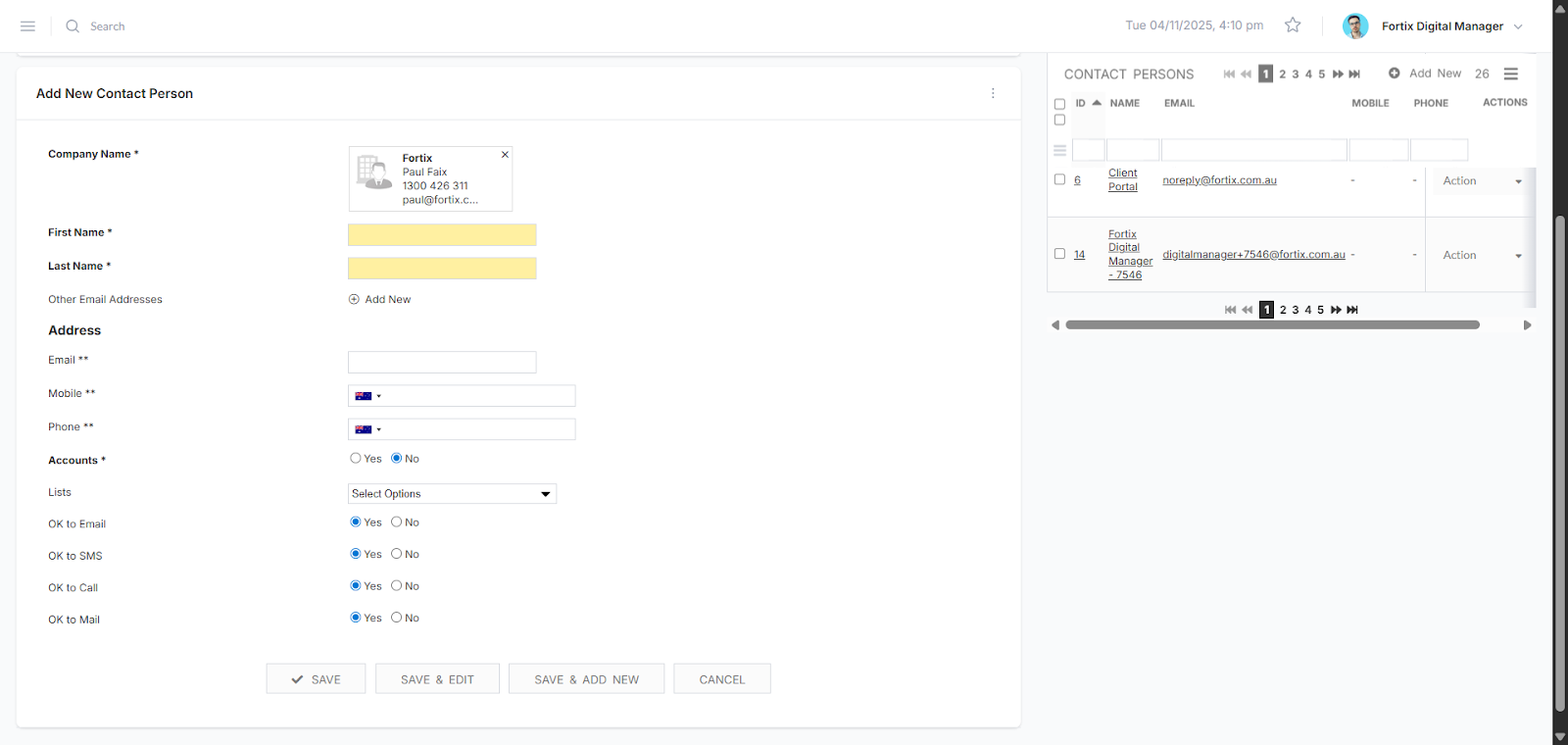Click the Fortix company card icon
Screen dimensions: 1568x745
373,172
